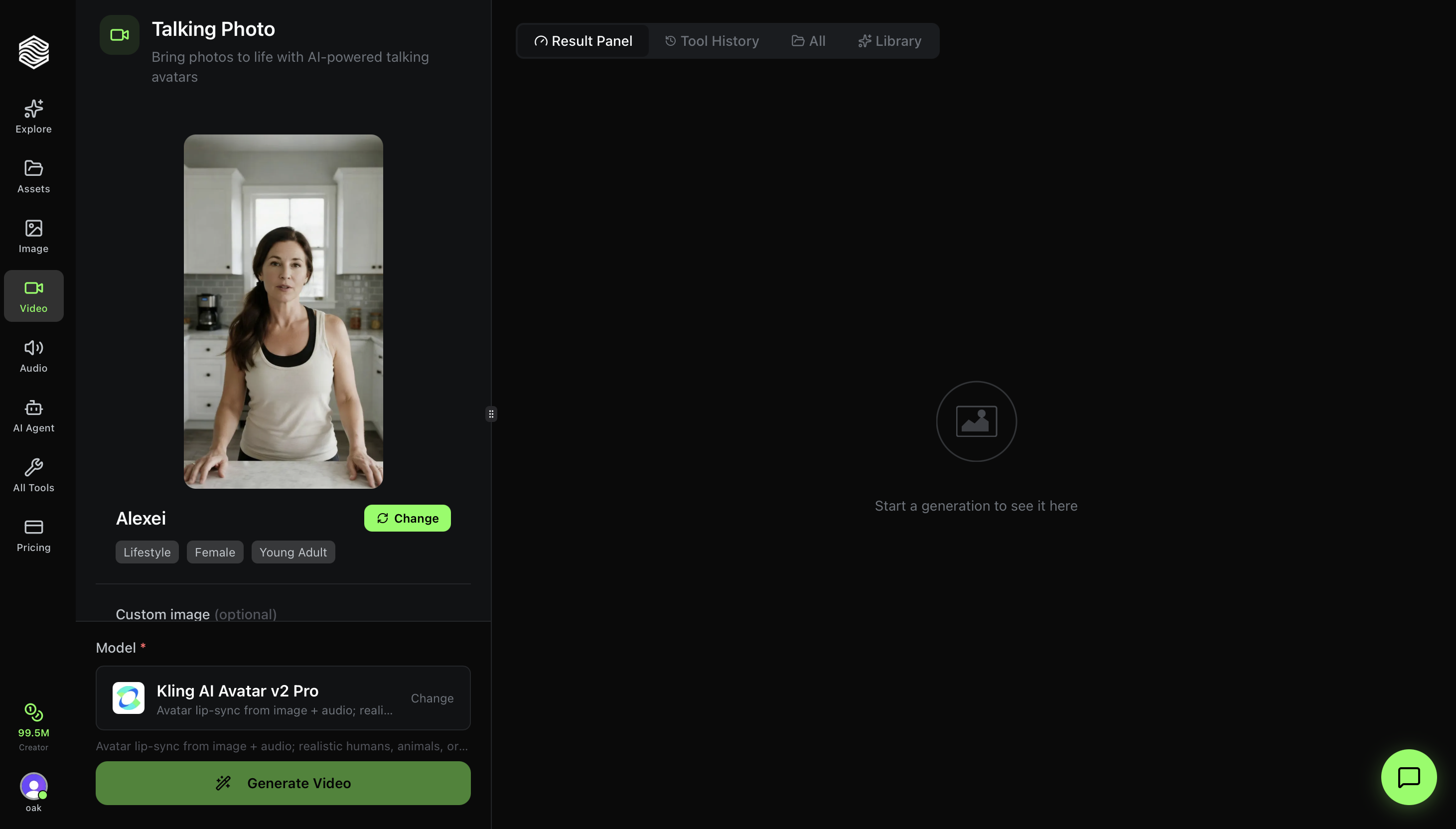Open the AI Agent section

click(x=32, y=415)
